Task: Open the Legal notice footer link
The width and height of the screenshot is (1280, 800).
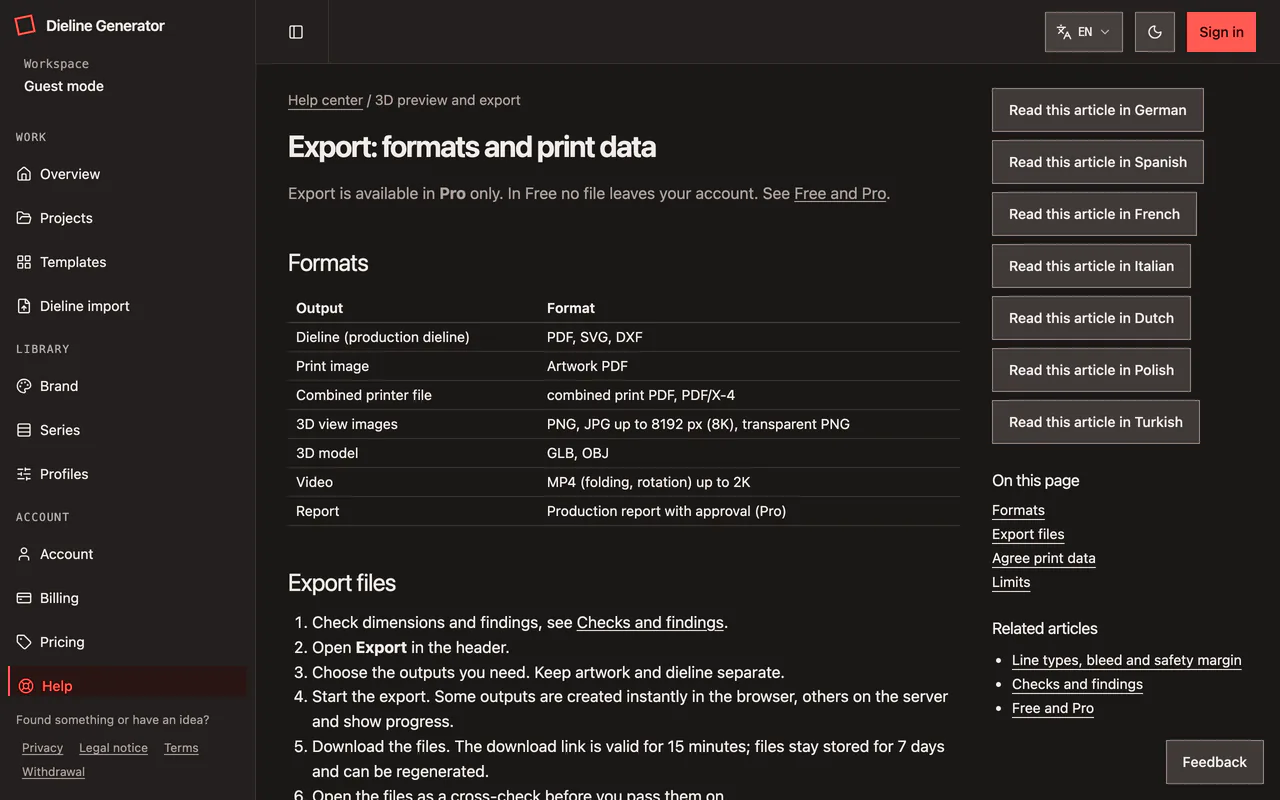Action: click(113, 748)
